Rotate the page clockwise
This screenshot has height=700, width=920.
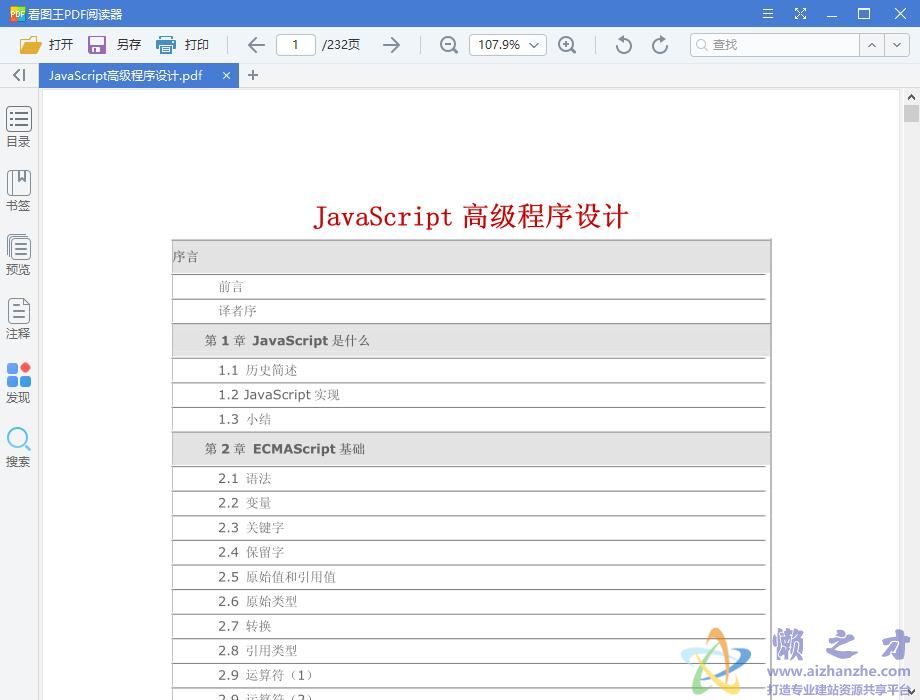pos(659,44)
